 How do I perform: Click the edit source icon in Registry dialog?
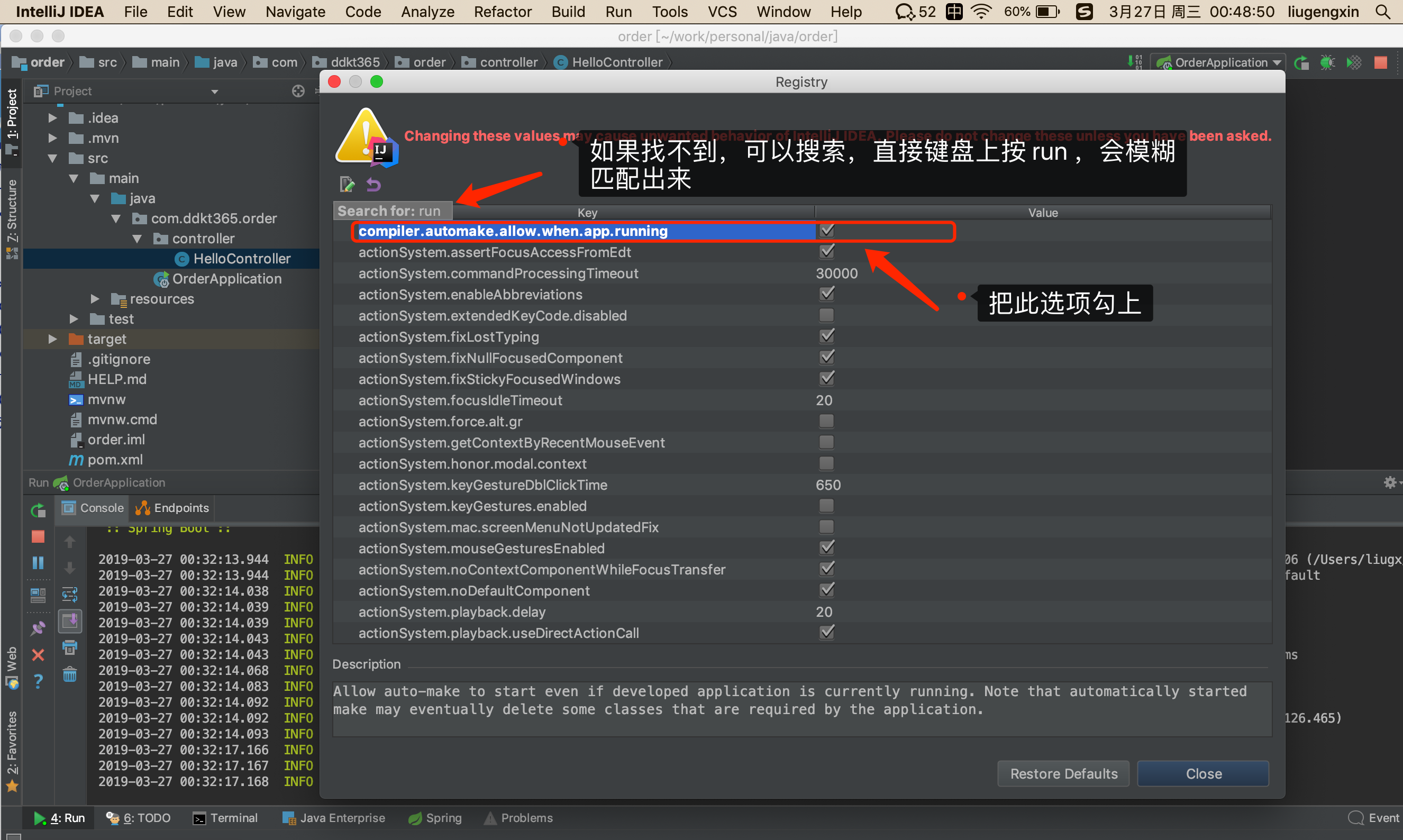[x=347, y=184]
